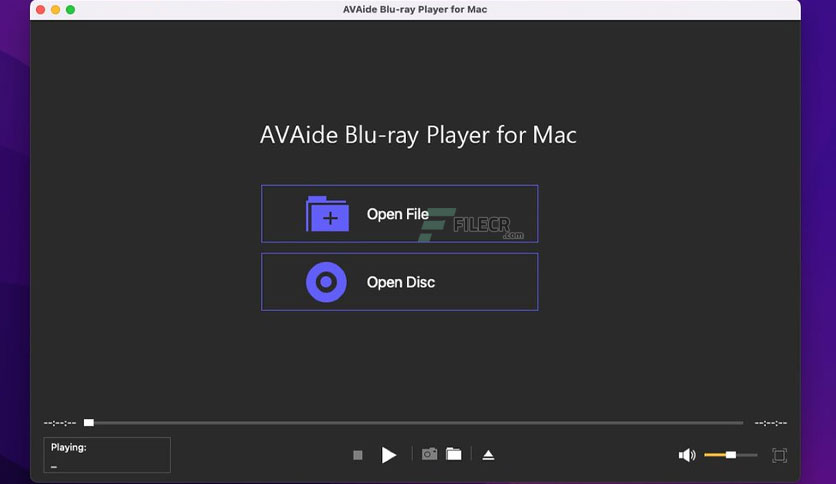This screenshot has width=836, height=484.
Task: Maximize the window with the green button
Action: (70, 10)
